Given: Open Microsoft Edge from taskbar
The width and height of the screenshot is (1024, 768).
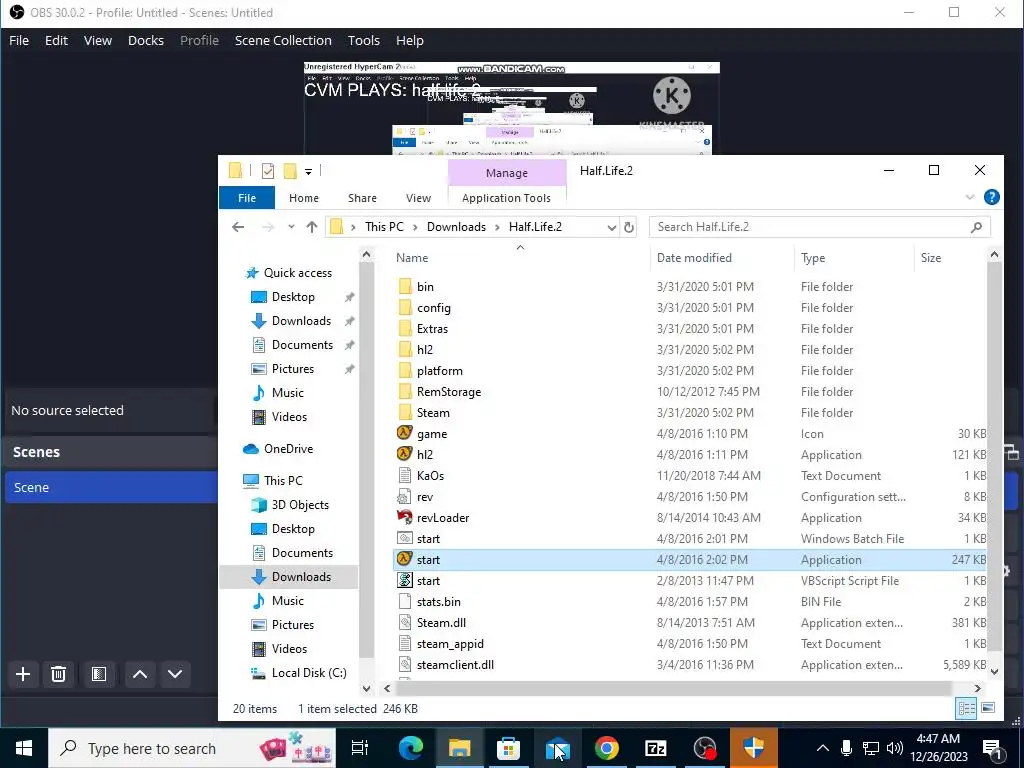Looking at the screenshot, I should click(x=411, y=748).
